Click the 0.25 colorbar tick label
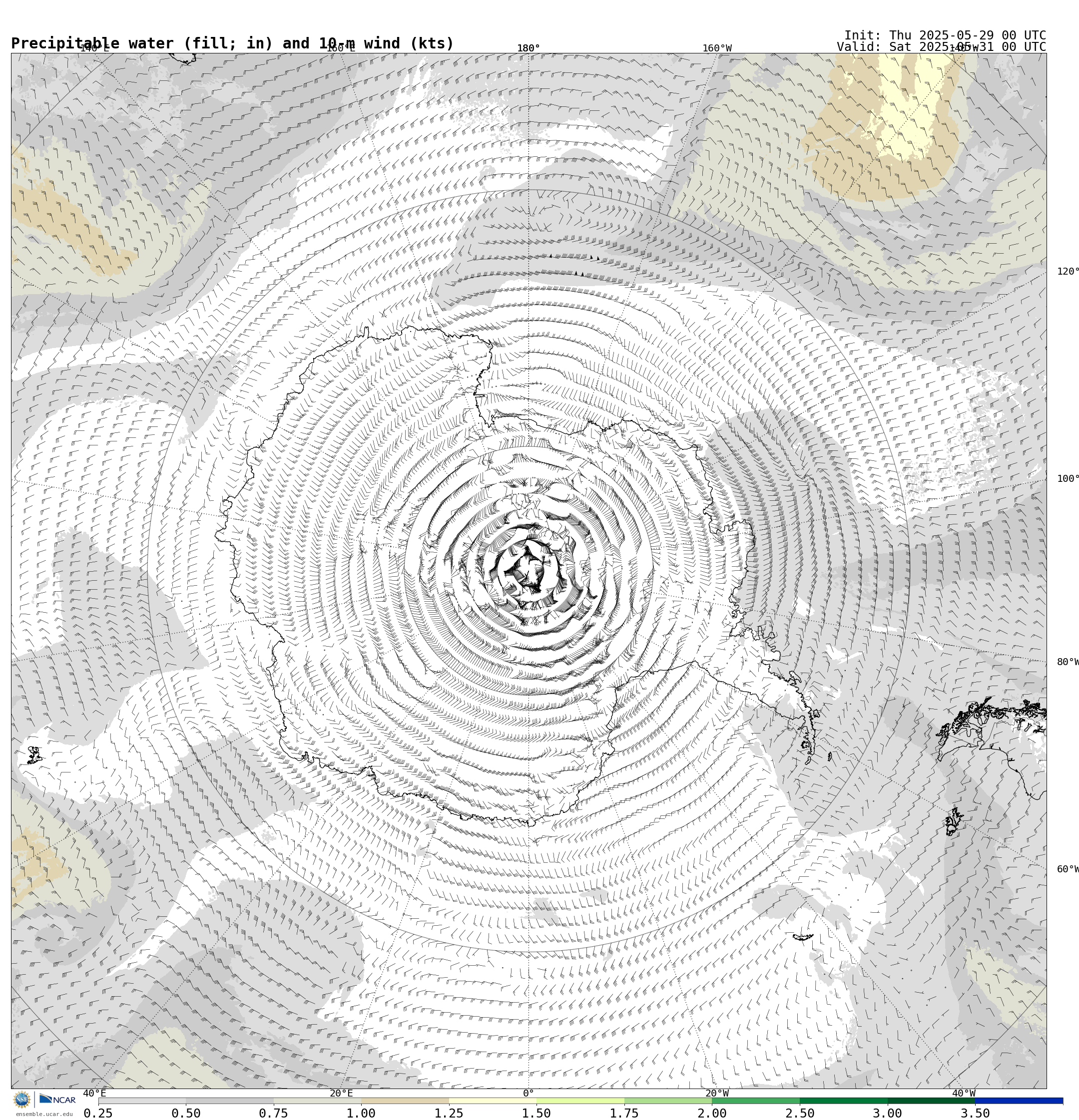Screen dimensions: 1079x1120 pos(98,1113)
